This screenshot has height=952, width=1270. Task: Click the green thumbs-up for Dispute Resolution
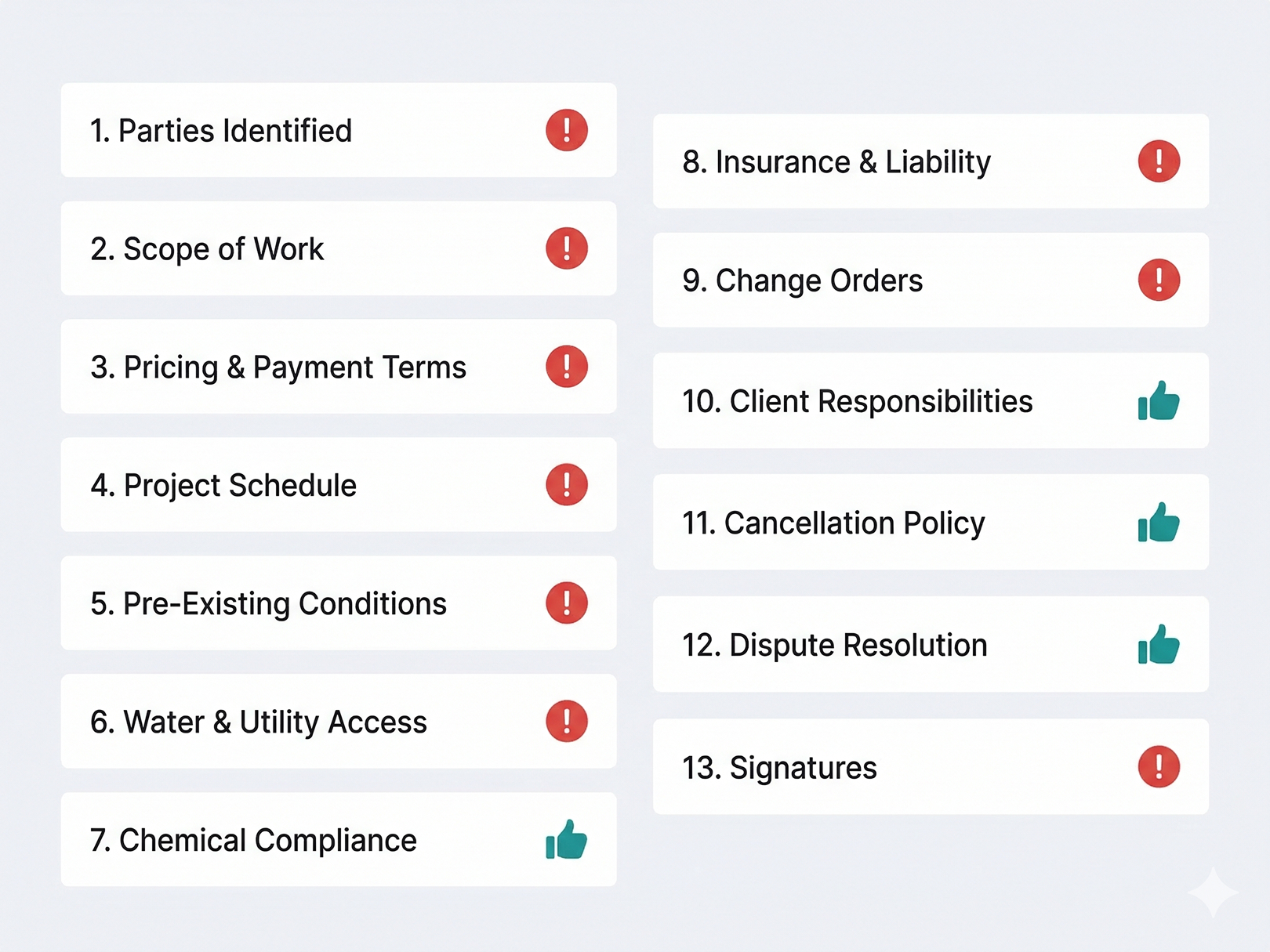pos(1159,645)
